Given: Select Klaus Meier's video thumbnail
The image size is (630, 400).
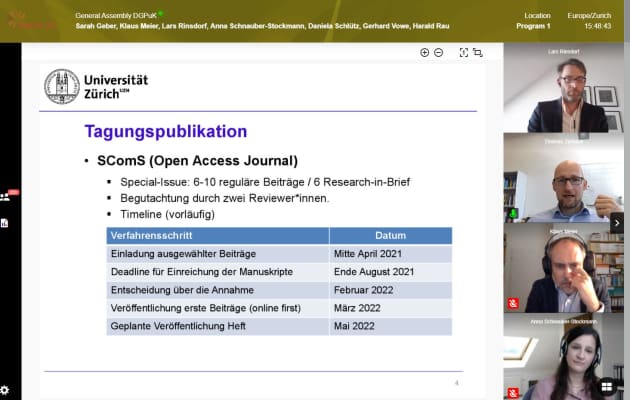Looking at the screenshot, I should (566, 272).
